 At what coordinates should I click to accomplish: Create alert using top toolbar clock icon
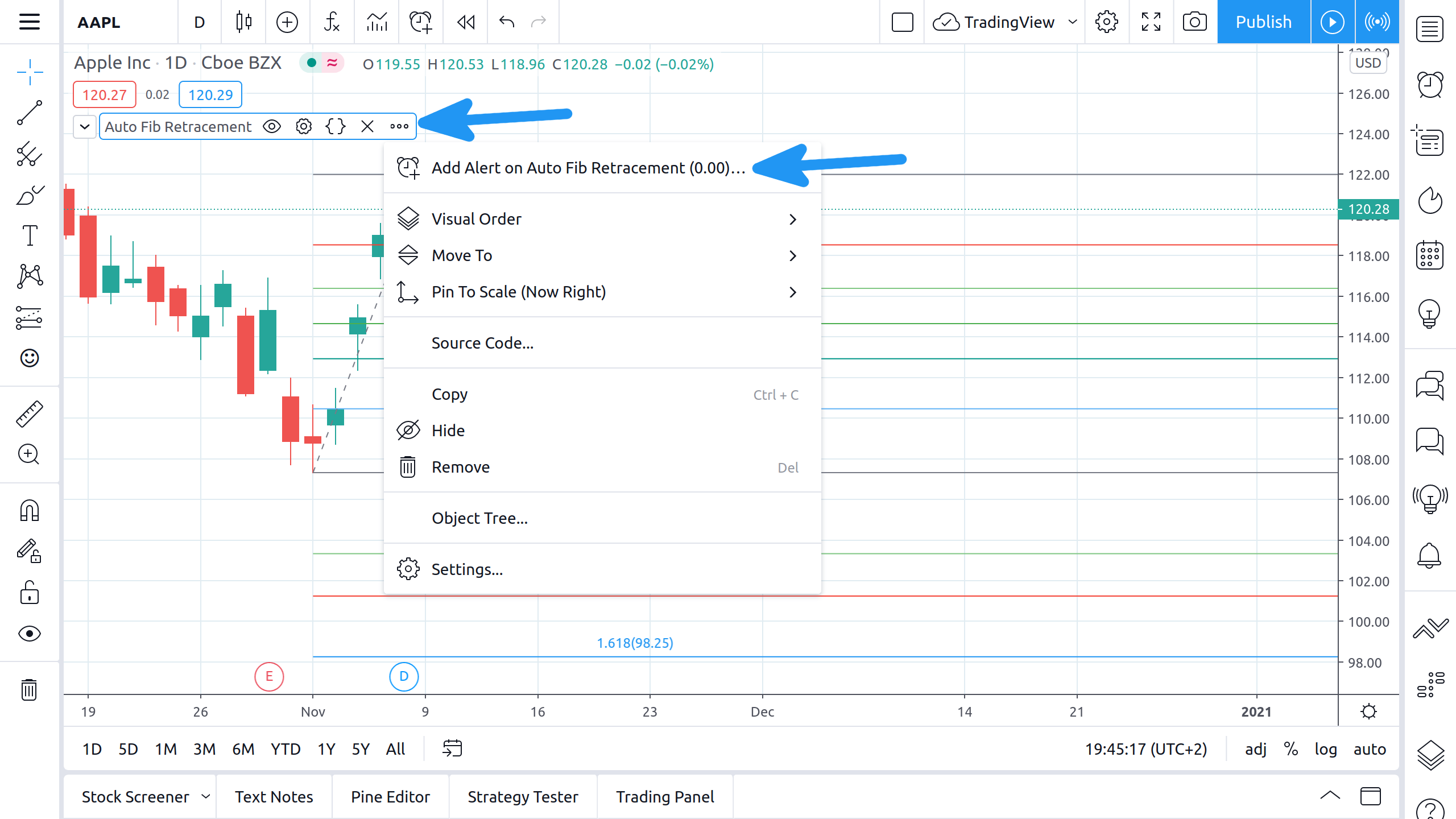(x=421, y=22)
